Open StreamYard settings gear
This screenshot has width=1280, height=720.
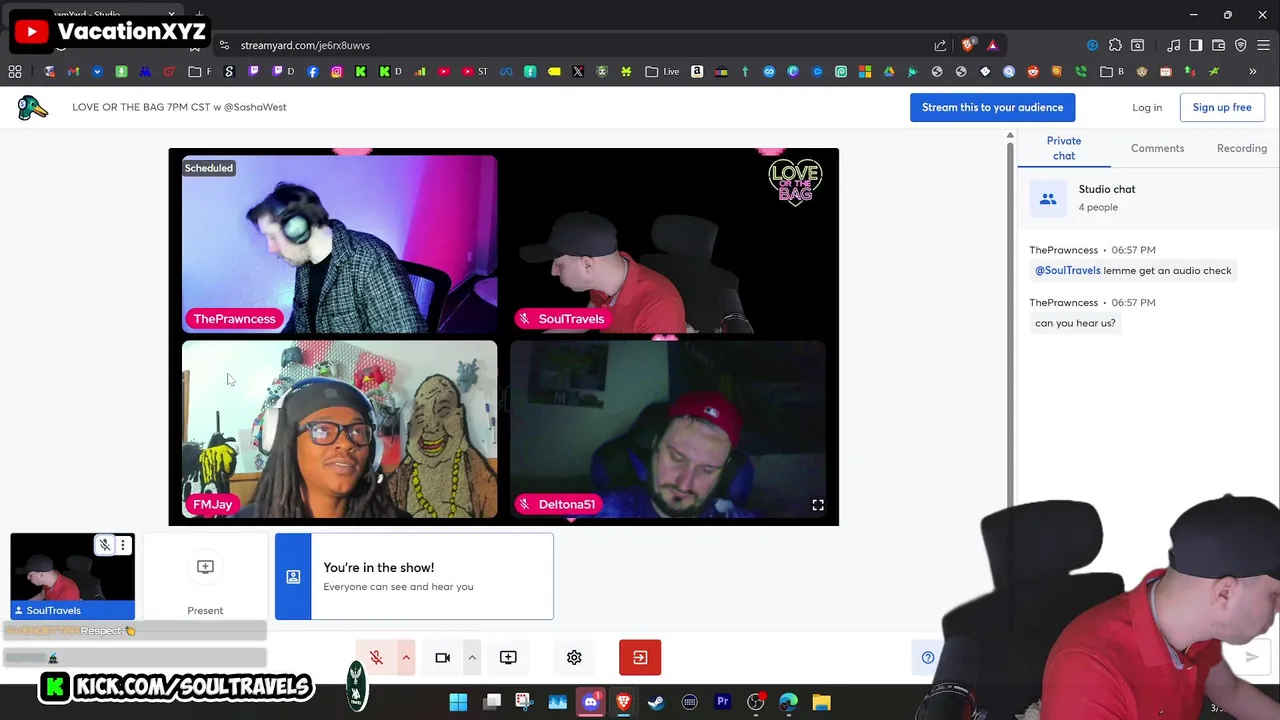574,657
